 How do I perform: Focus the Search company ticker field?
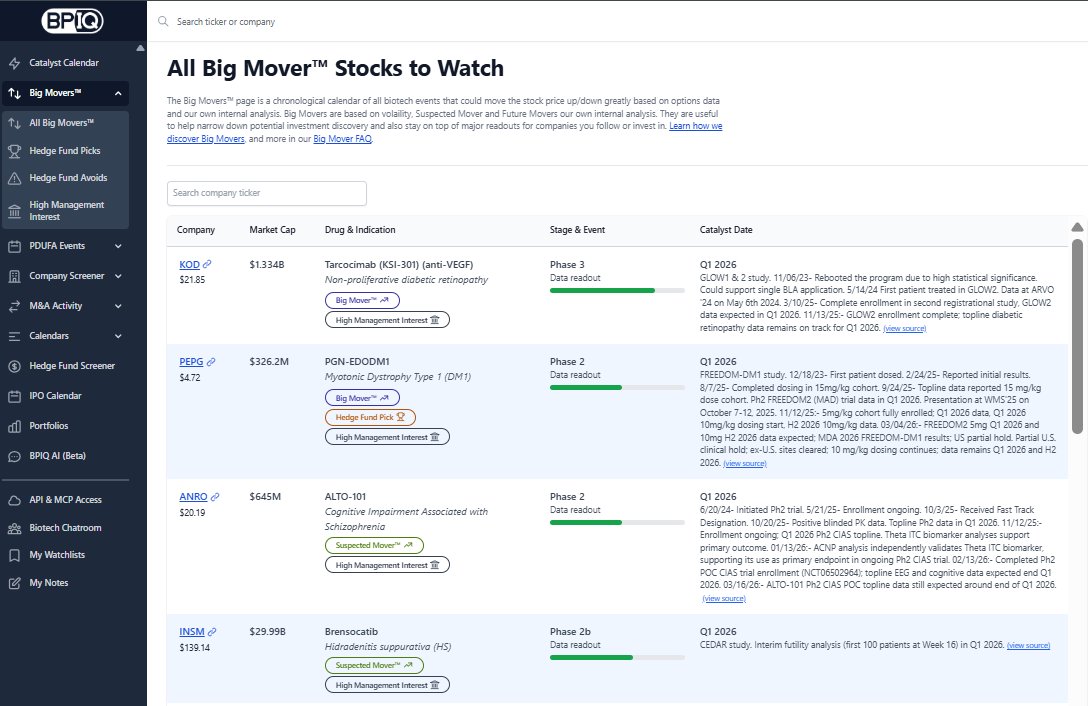(x=266, y=193)
